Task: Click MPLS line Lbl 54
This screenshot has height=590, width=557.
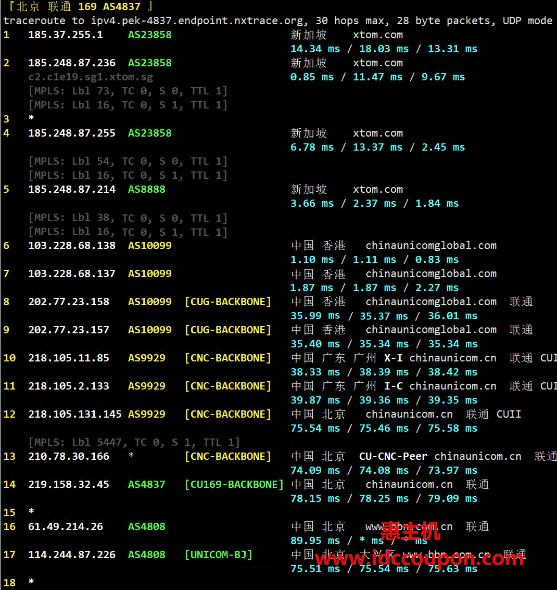Action: 128,161
